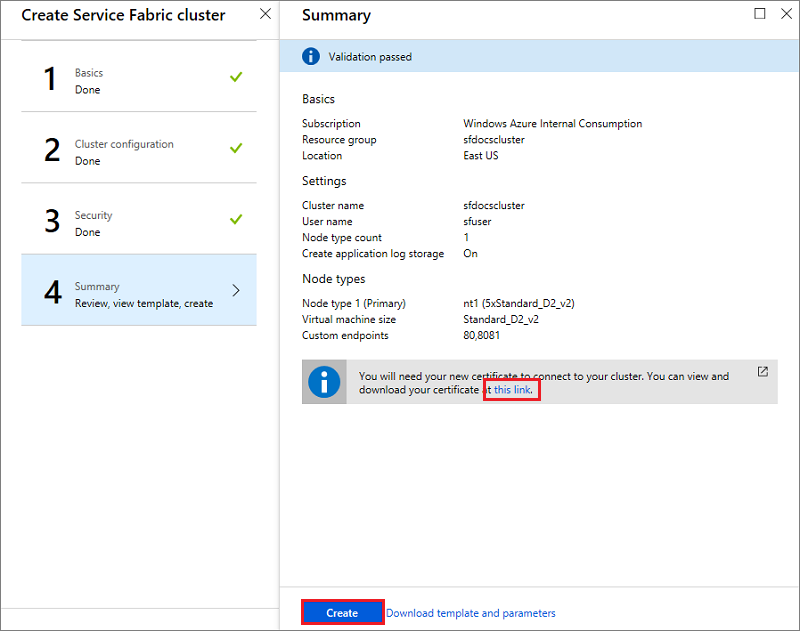Screen dimensions: 800x631
Task: Click the Validation passed info icon
Action: point(311,56)
